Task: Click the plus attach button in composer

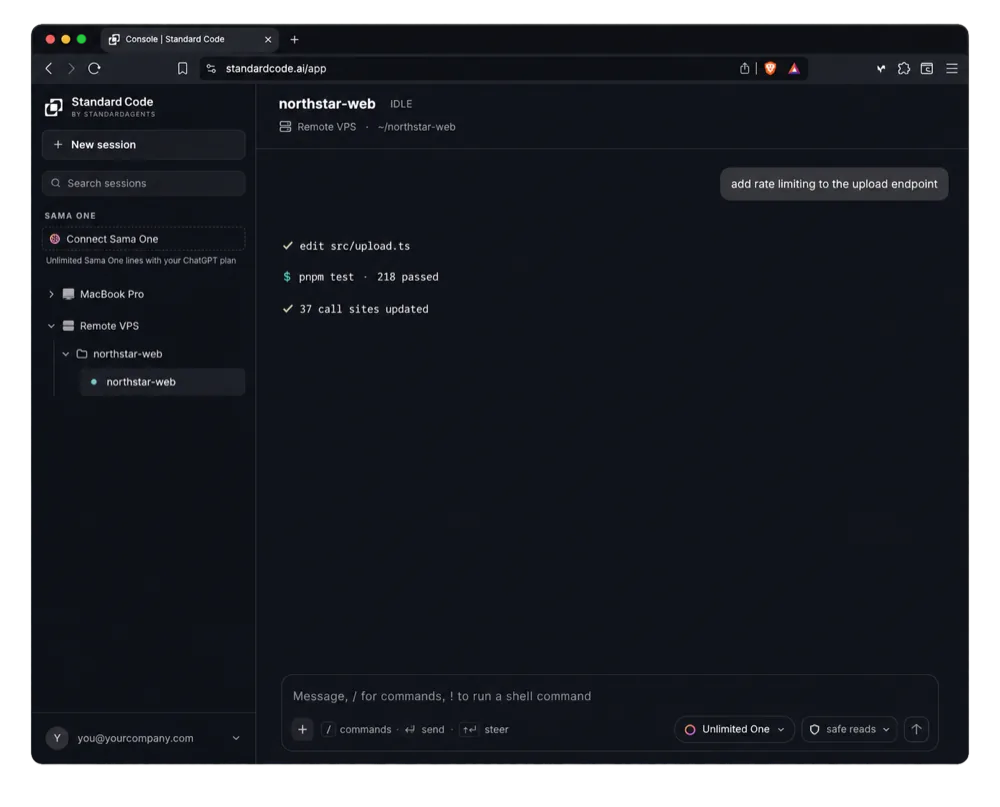Action: [302, 729]
